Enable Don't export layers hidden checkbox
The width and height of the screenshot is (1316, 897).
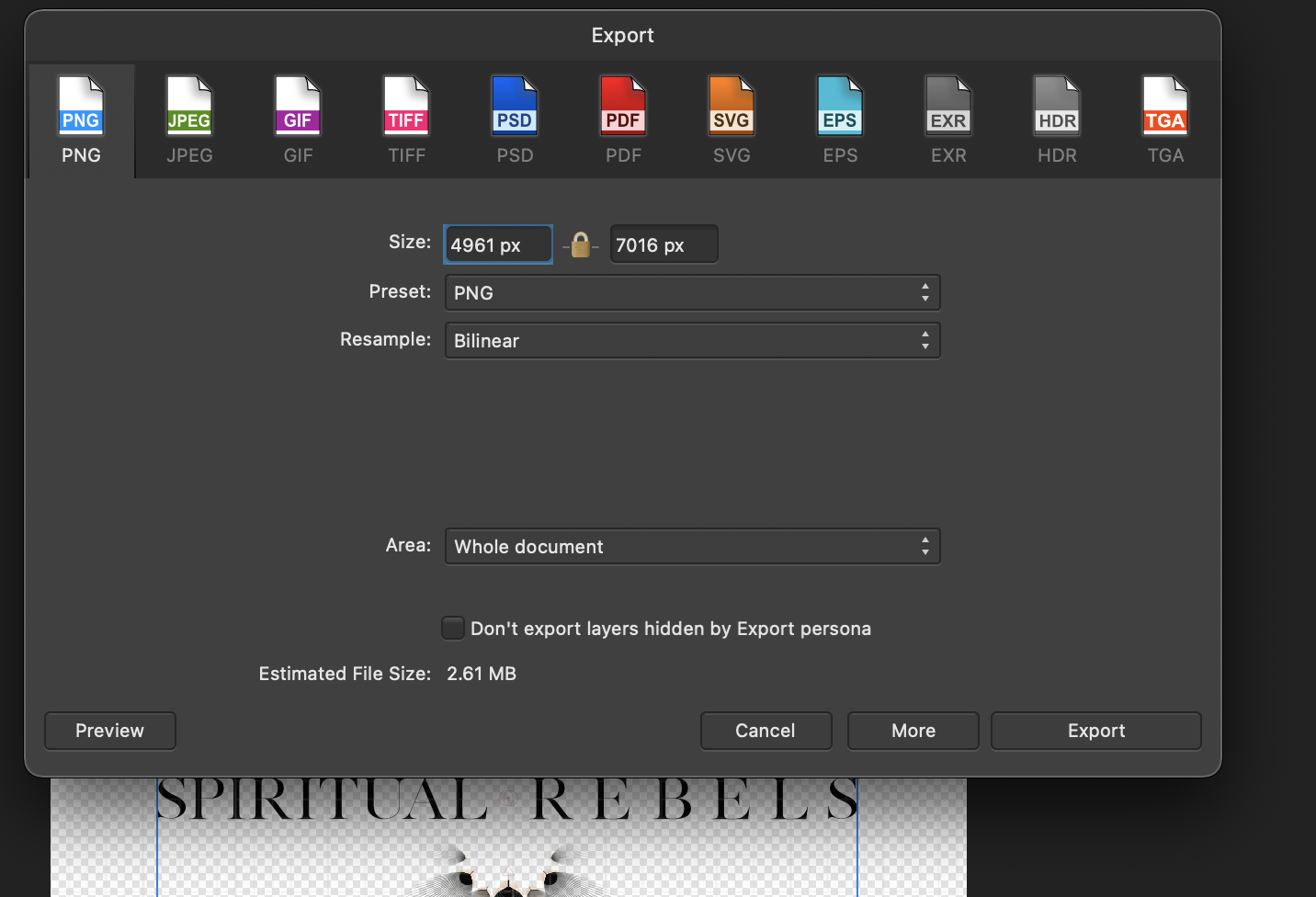tap(453, 628)
